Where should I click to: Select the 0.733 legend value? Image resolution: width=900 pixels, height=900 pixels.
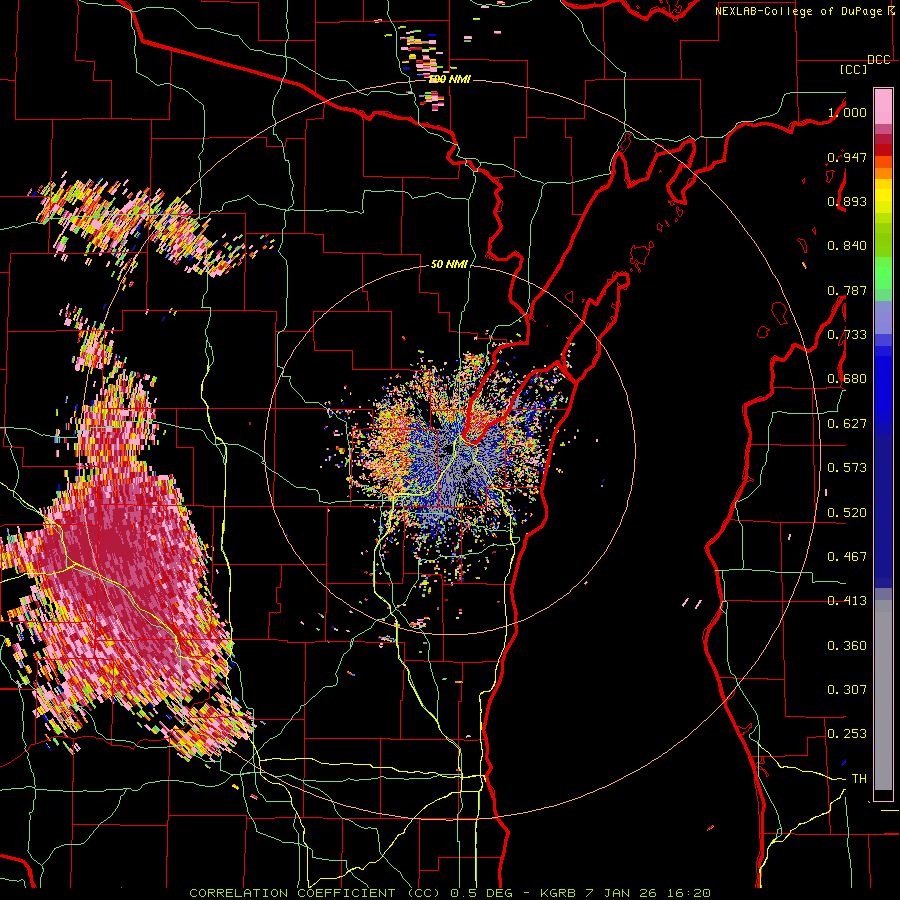tap(847, 335)
